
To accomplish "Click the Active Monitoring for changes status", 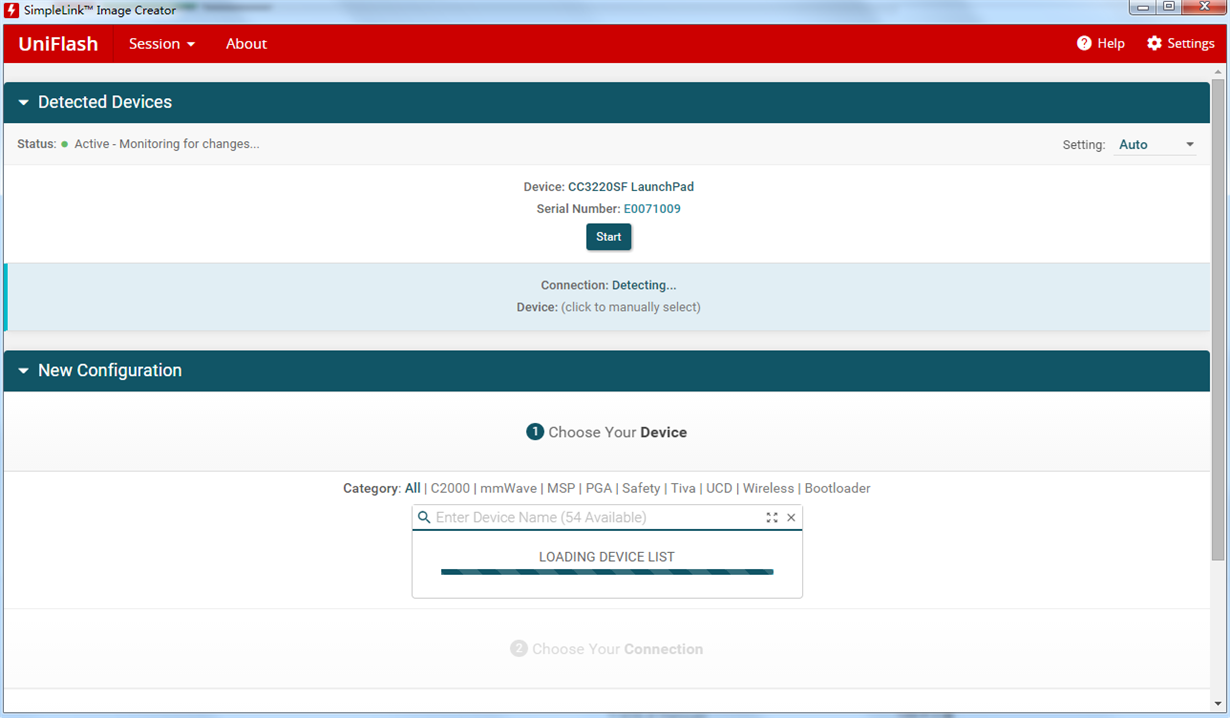I will tap(167, 144).
